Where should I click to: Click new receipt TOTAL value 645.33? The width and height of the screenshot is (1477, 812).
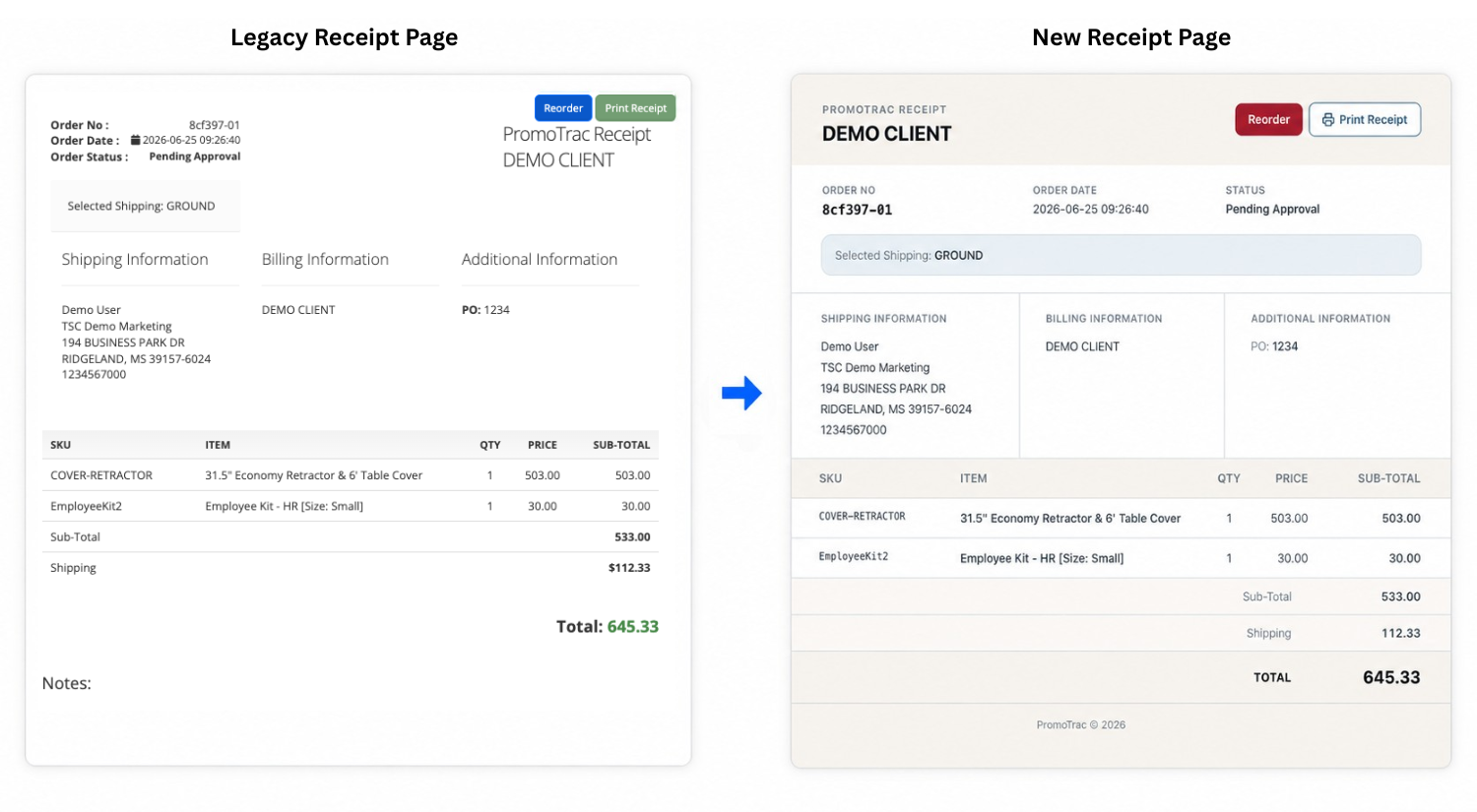(1391, 677)
